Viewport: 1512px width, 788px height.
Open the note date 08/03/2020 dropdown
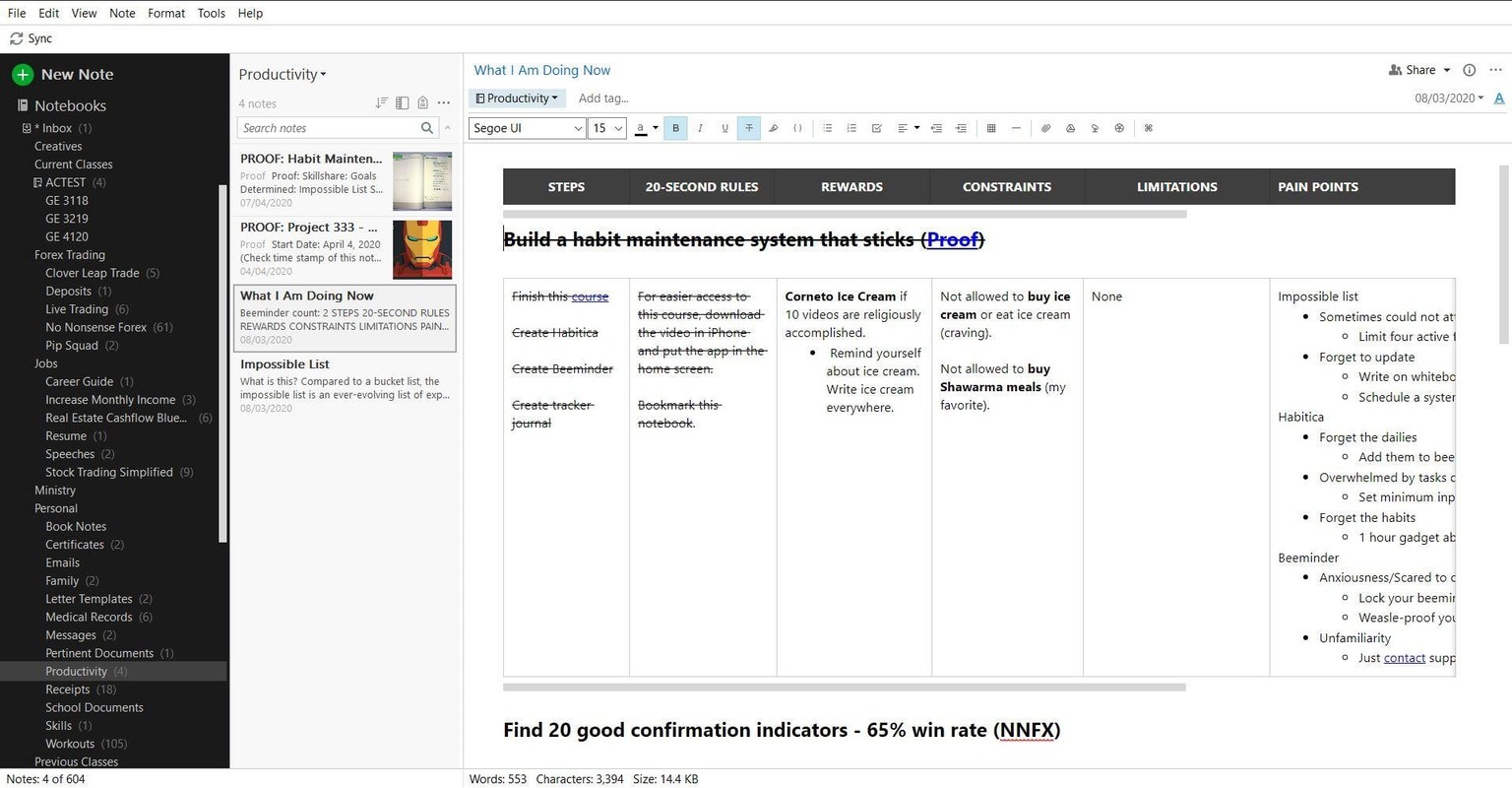[1448, 98]
